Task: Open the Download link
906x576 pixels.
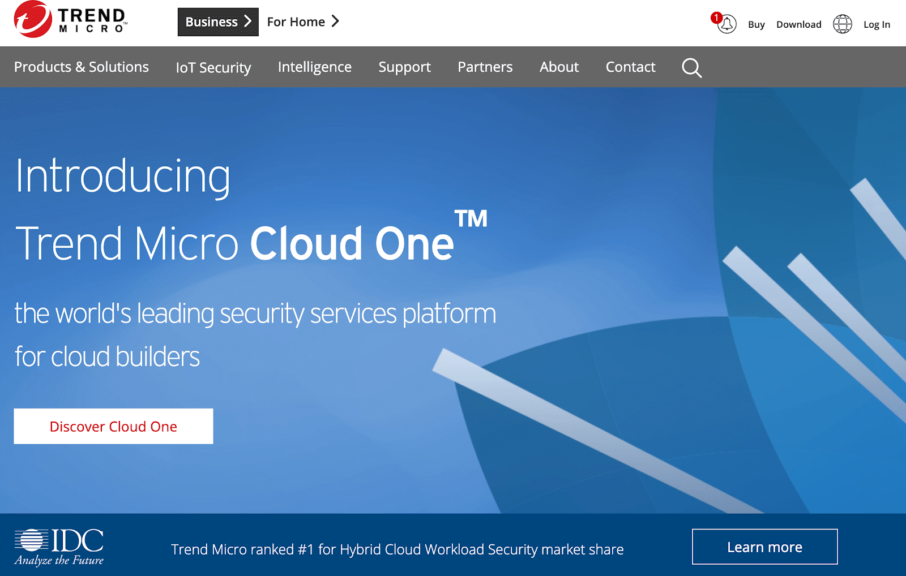Action: tap(798, 24)
